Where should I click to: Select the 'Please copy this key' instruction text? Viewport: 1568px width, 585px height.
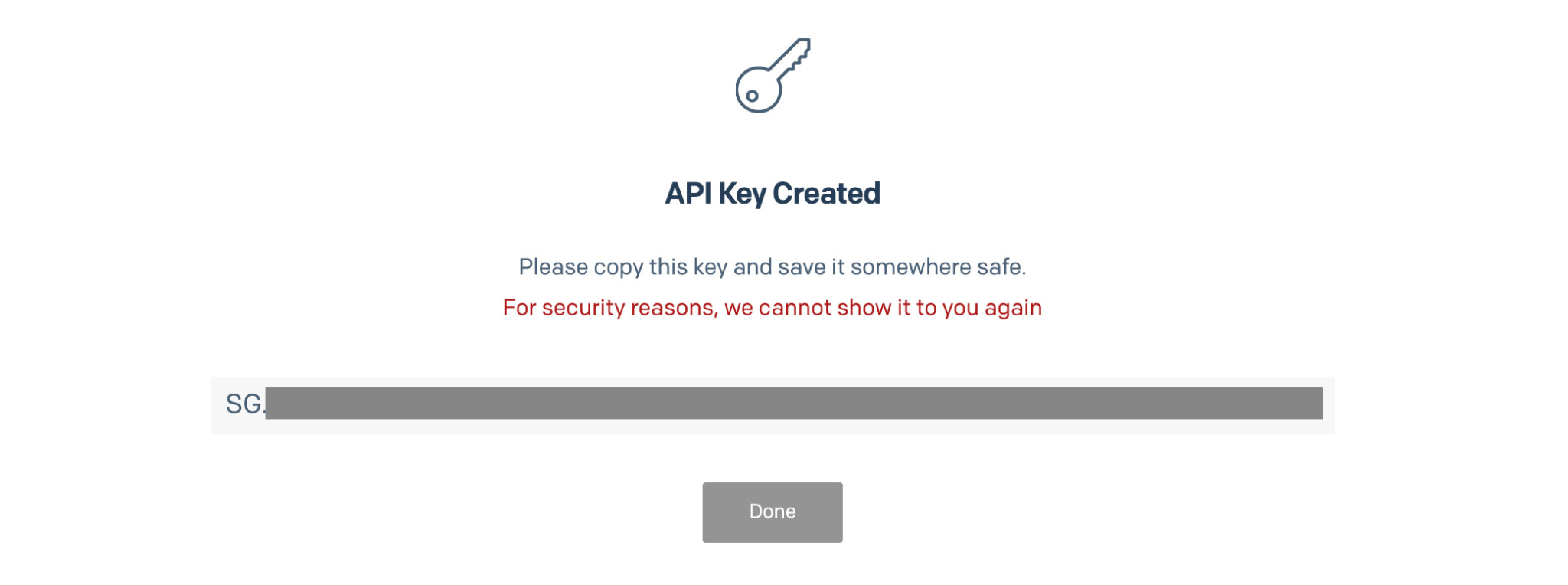tap(773, 267)
